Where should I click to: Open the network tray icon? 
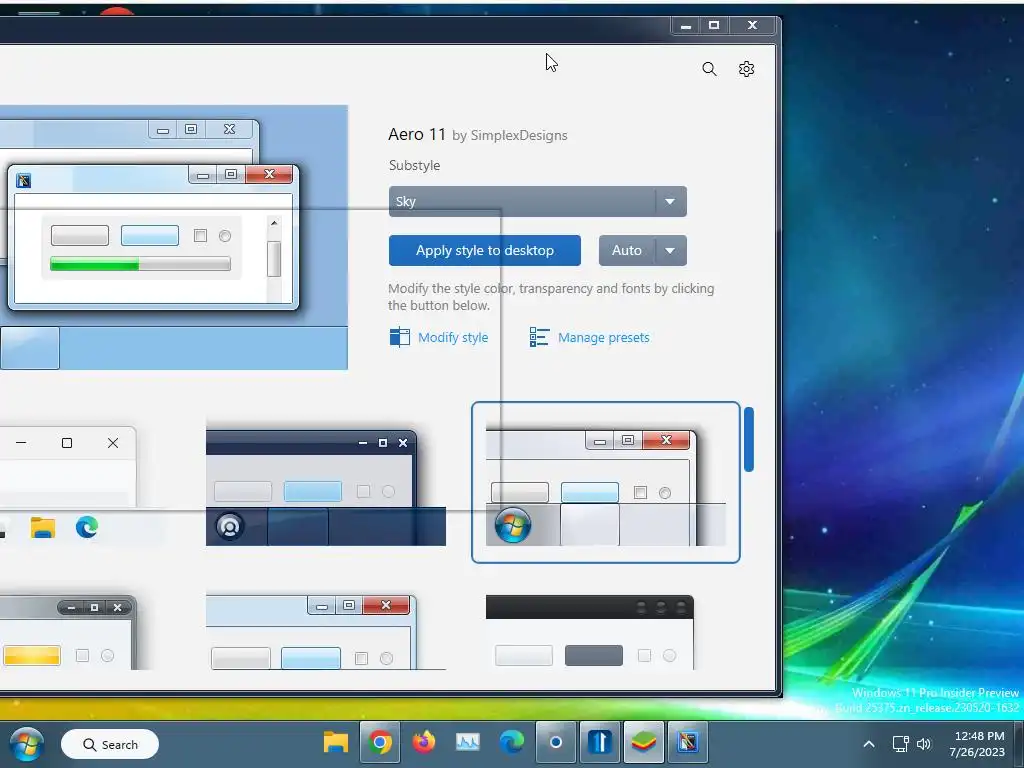pos(901,744)
